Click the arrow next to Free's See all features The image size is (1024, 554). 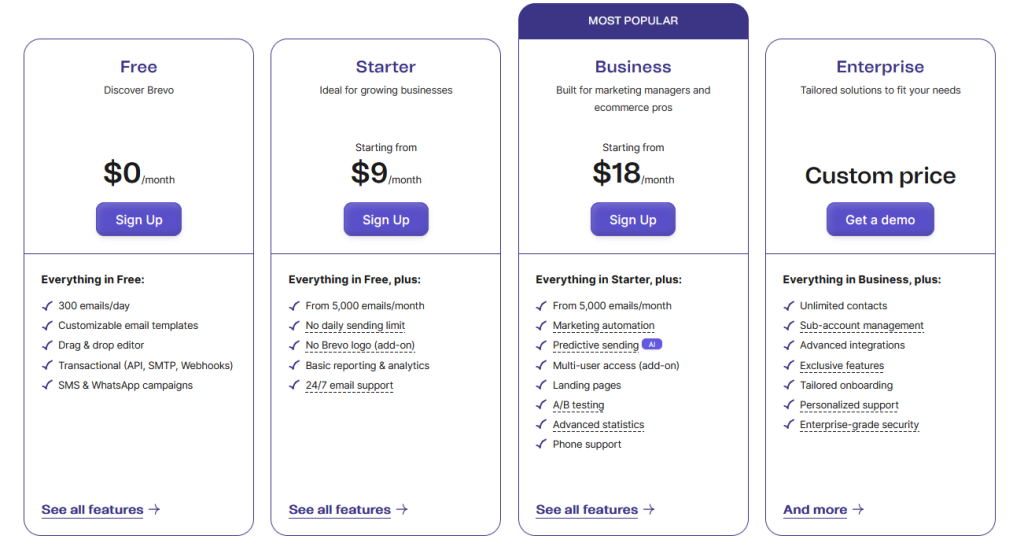click(154, 510)
